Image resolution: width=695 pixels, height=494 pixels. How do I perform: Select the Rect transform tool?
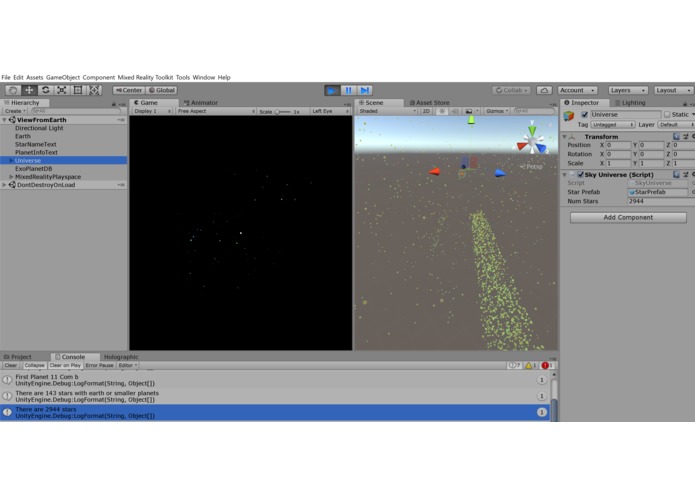tap(78, 90)
